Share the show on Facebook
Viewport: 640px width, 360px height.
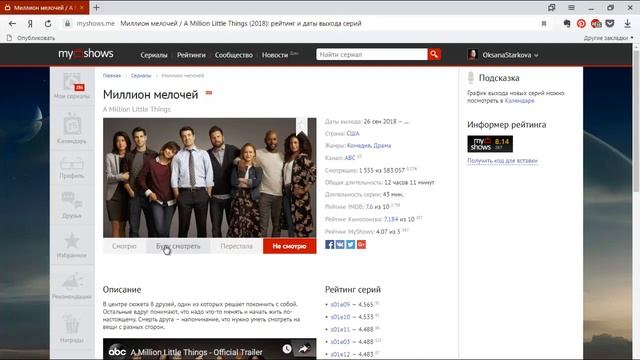click(329, 244)
